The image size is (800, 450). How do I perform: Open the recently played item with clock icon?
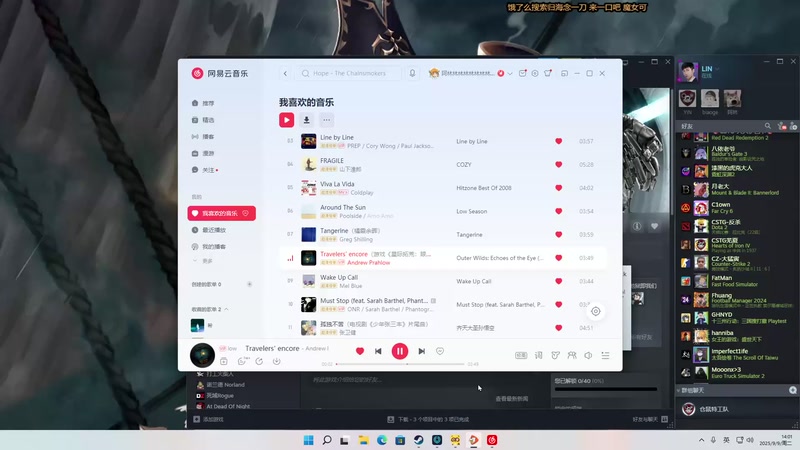point(221,230)
